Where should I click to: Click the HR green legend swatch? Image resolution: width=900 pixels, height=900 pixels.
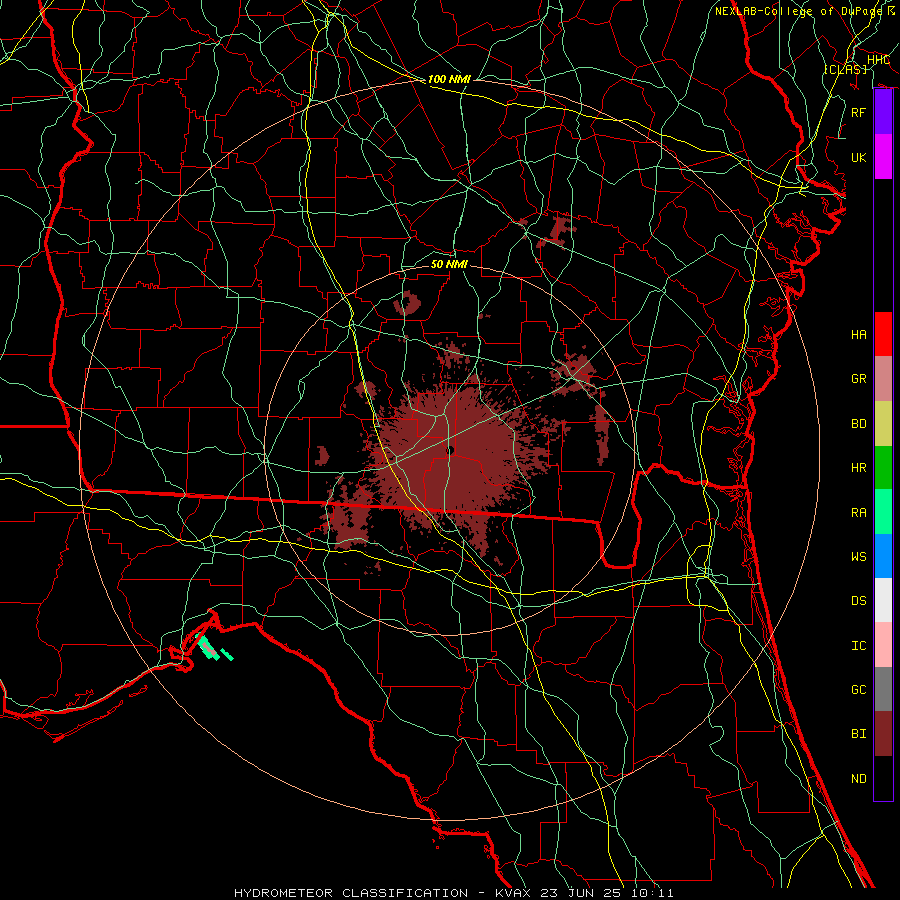click(x=883, y=467)
